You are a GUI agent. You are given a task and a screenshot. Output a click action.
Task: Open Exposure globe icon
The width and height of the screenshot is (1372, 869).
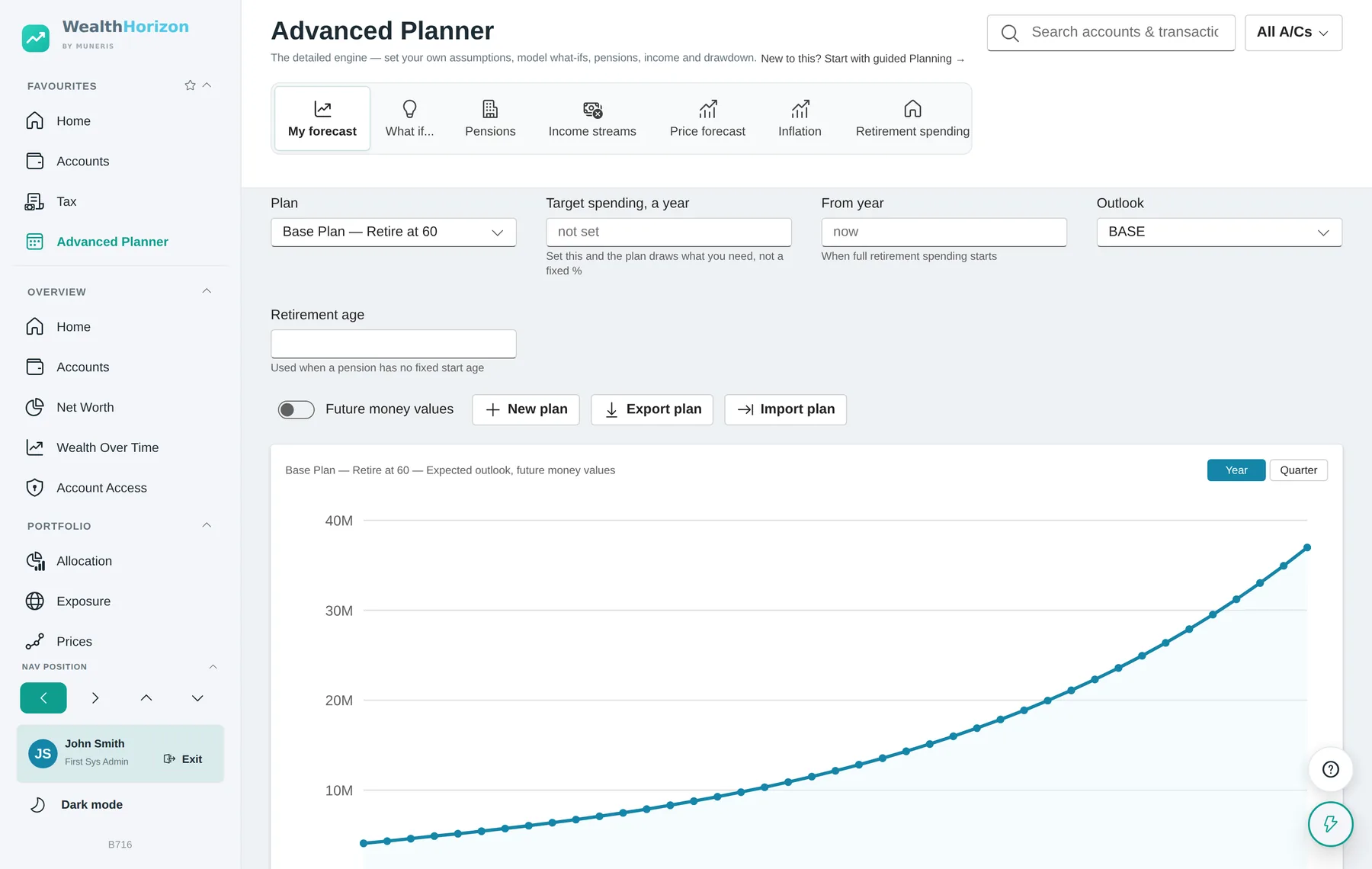click(34, 601)
